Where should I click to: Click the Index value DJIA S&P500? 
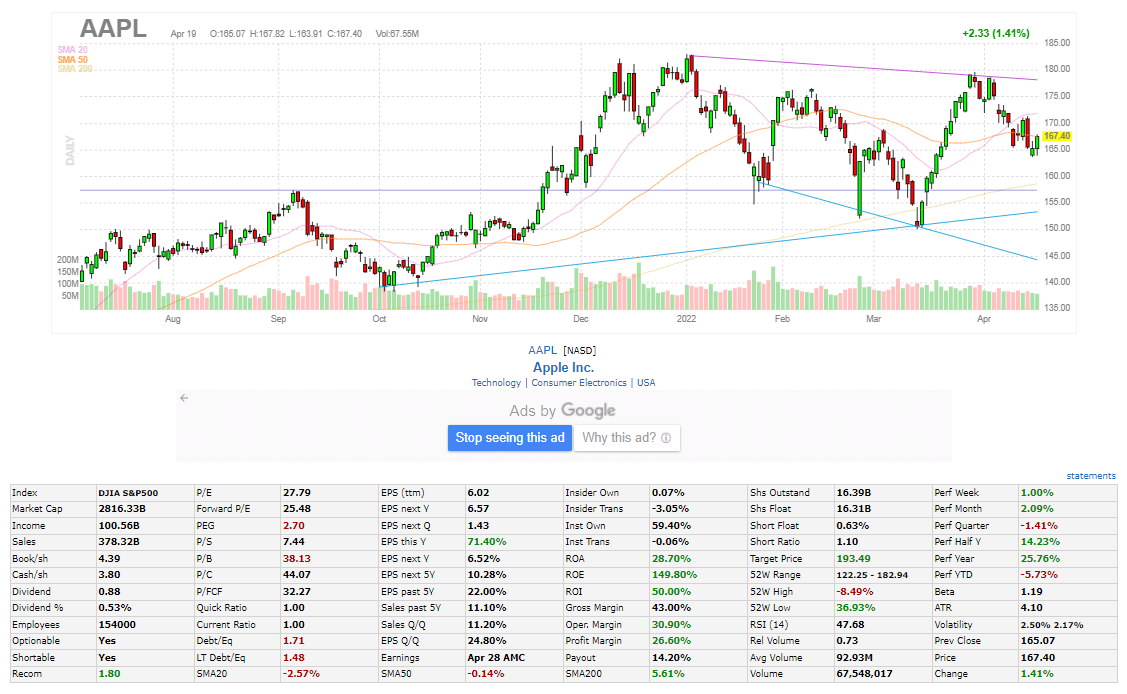click(x=128, y=493)
